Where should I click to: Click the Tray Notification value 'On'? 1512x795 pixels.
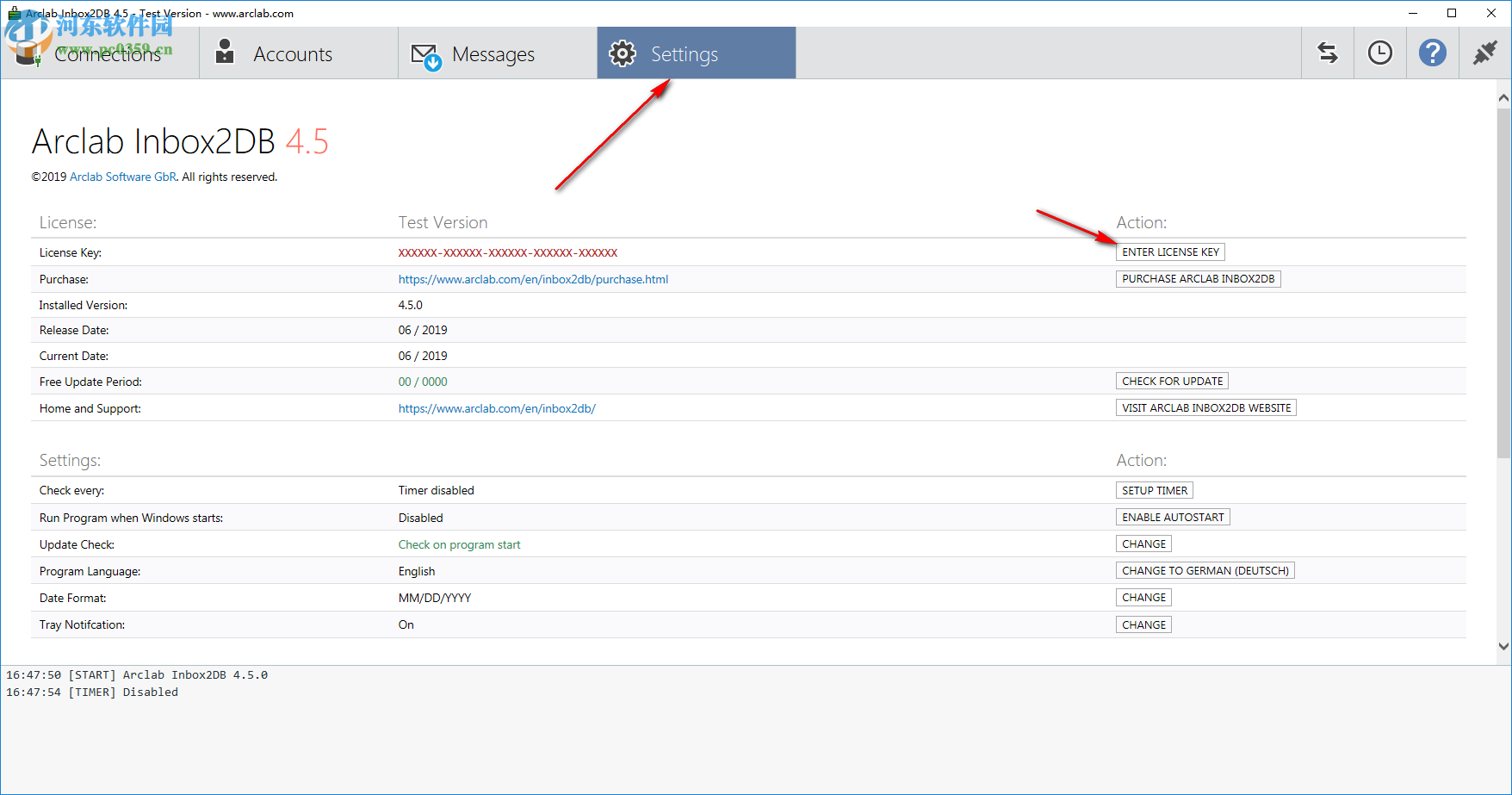tap(406, 624)
